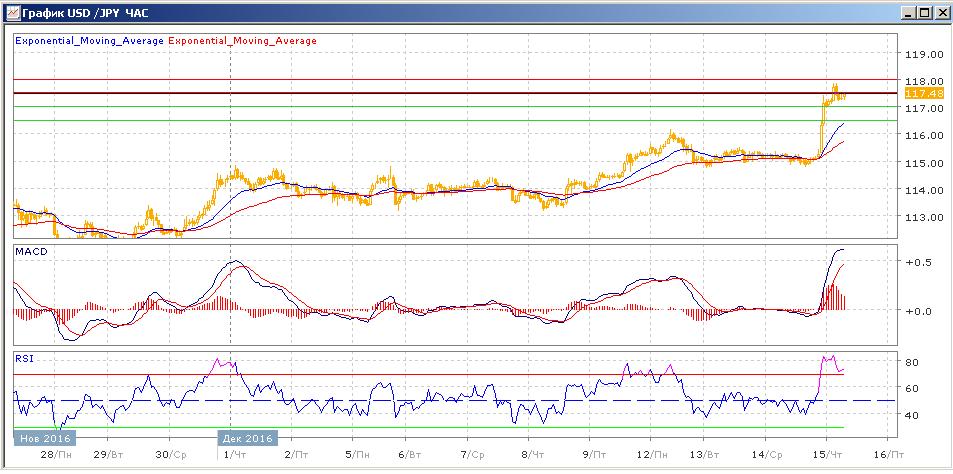Click the Ноя 2016 month marker
Screen dimensions: 953x474
[x=43, y=438]
